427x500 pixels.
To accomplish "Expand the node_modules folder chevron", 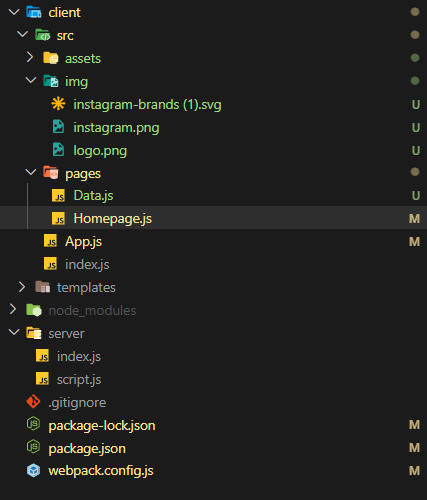I will click(14, 310).
